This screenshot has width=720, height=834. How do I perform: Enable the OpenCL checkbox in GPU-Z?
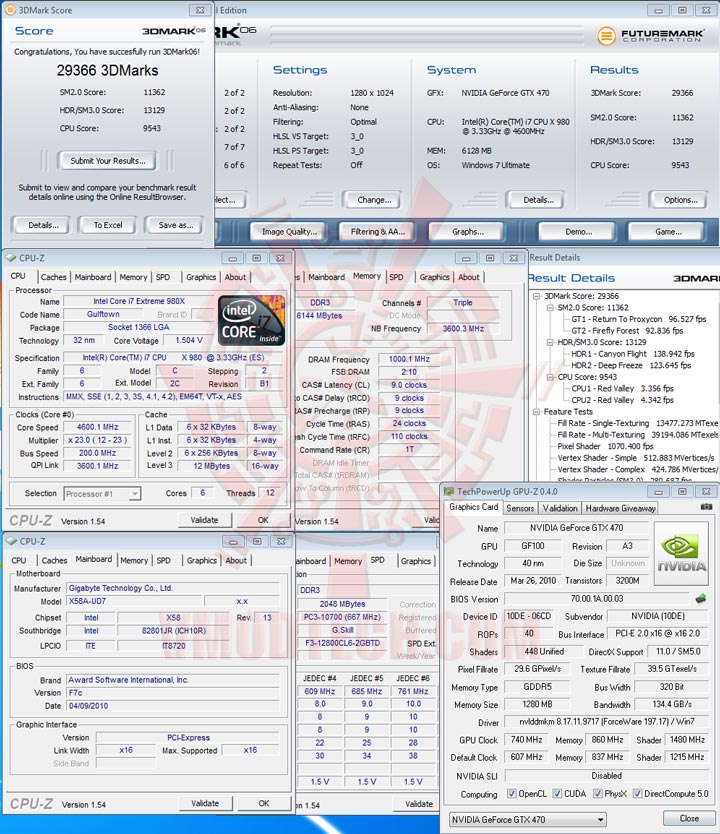pos(512,794)
